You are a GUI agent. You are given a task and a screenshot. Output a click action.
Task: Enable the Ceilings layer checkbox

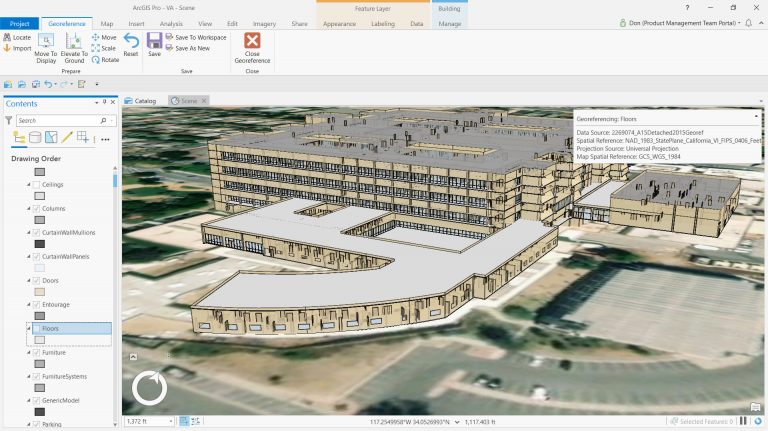tap(36, 185)
